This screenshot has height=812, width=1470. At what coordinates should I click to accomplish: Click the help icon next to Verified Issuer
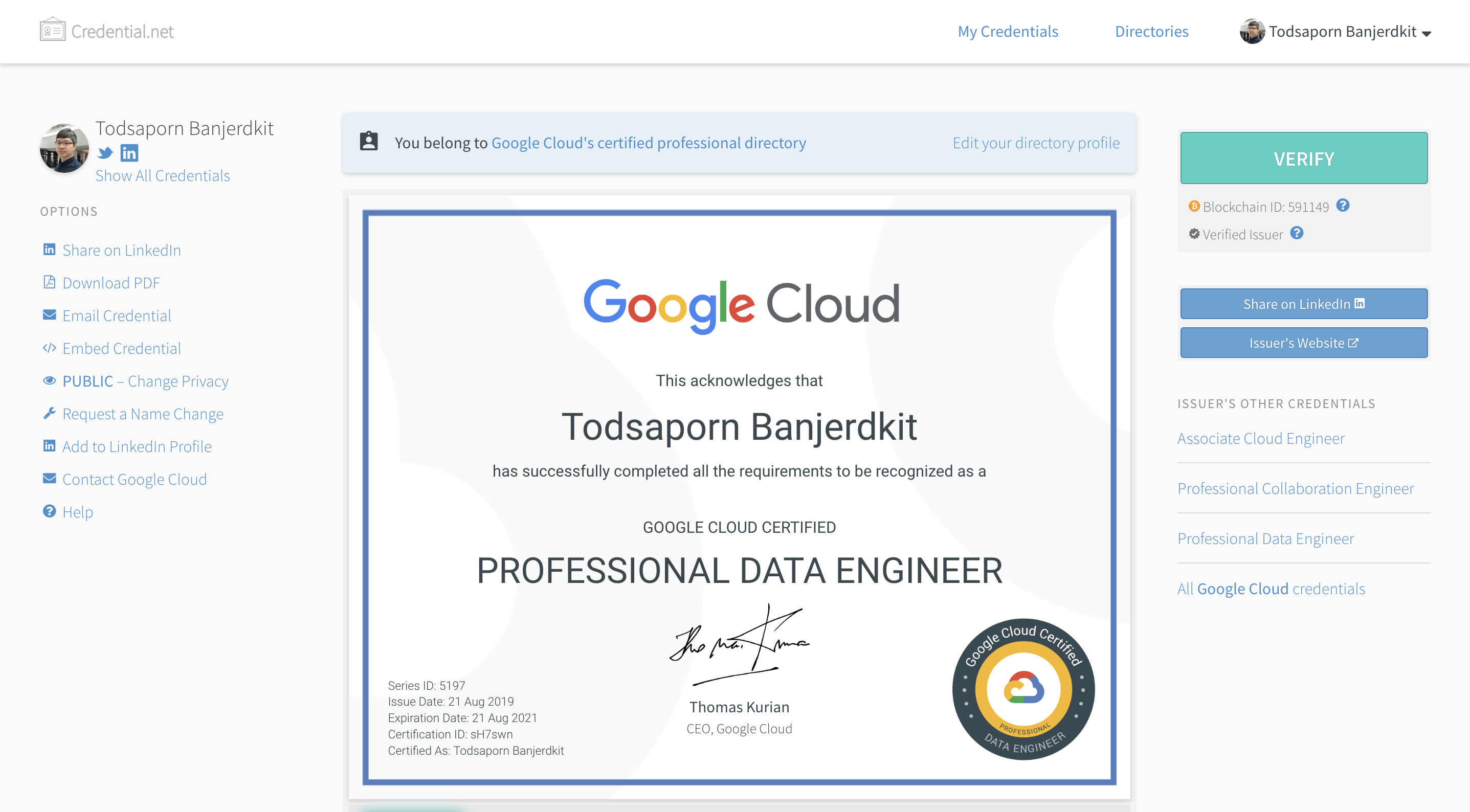click(x=1297, y=233)
